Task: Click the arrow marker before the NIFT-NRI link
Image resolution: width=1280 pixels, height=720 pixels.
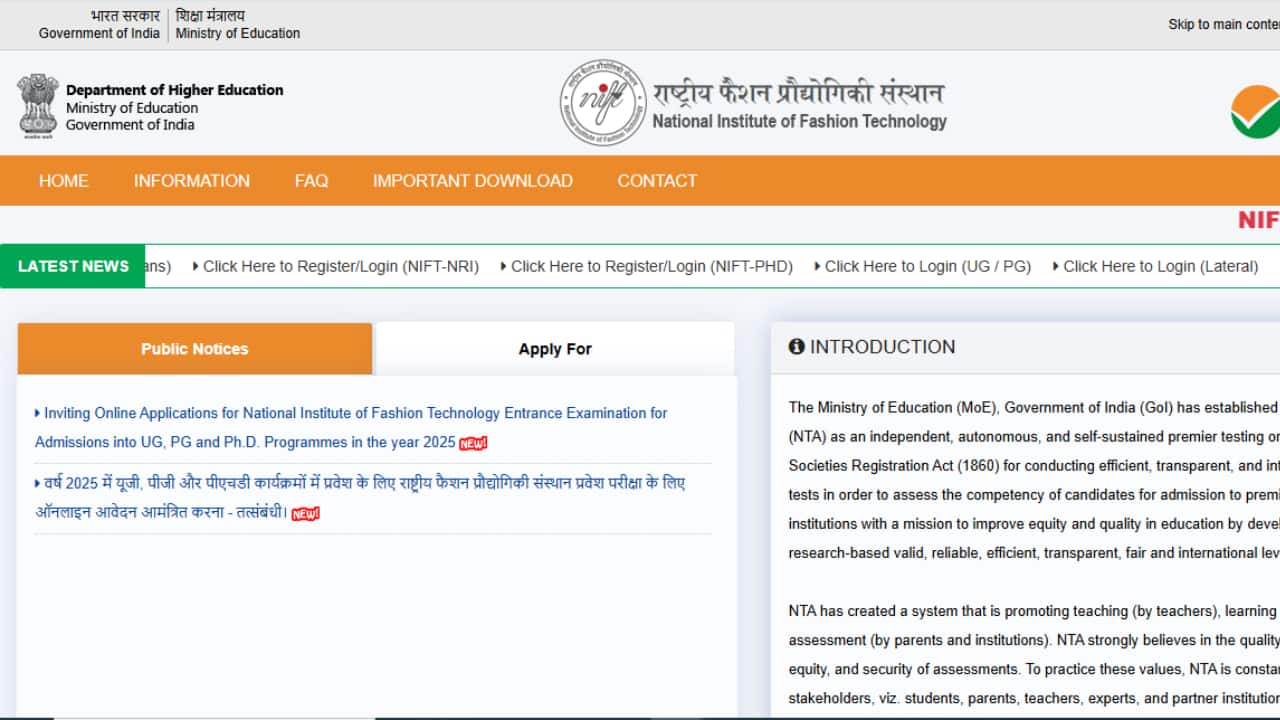Action: (196, 266)
